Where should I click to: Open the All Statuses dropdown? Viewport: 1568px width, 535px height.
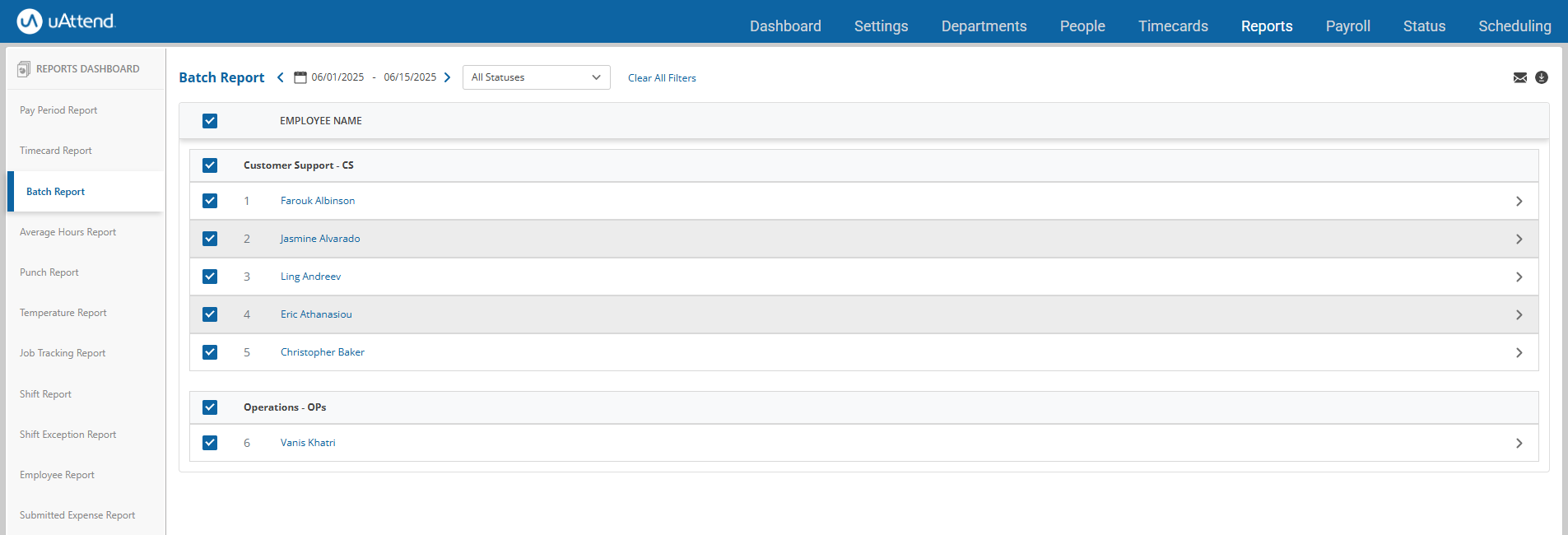[537, 77]
